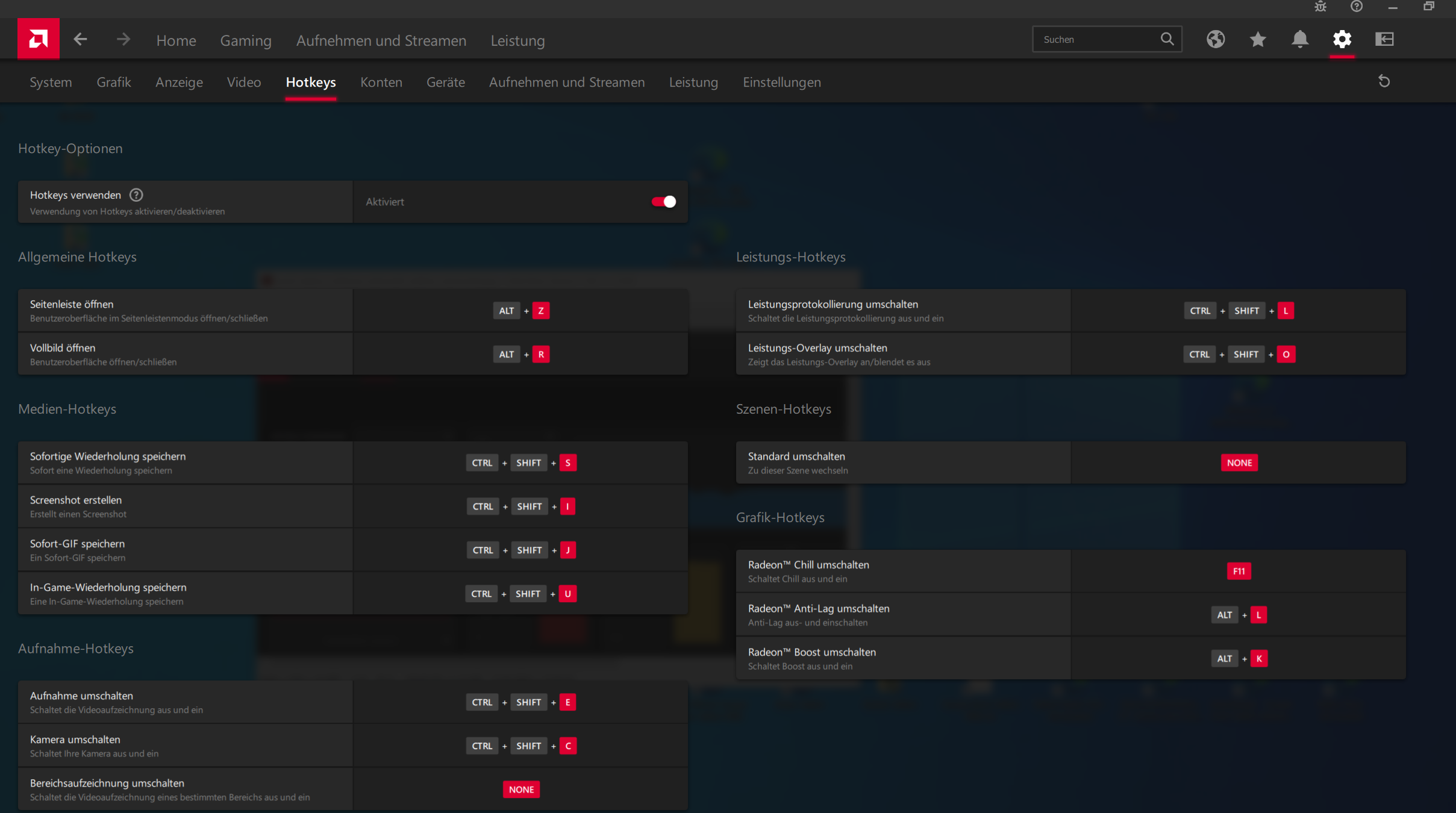Click the NONE hotkey for Standard umschalten

[x=1239, y=463]
